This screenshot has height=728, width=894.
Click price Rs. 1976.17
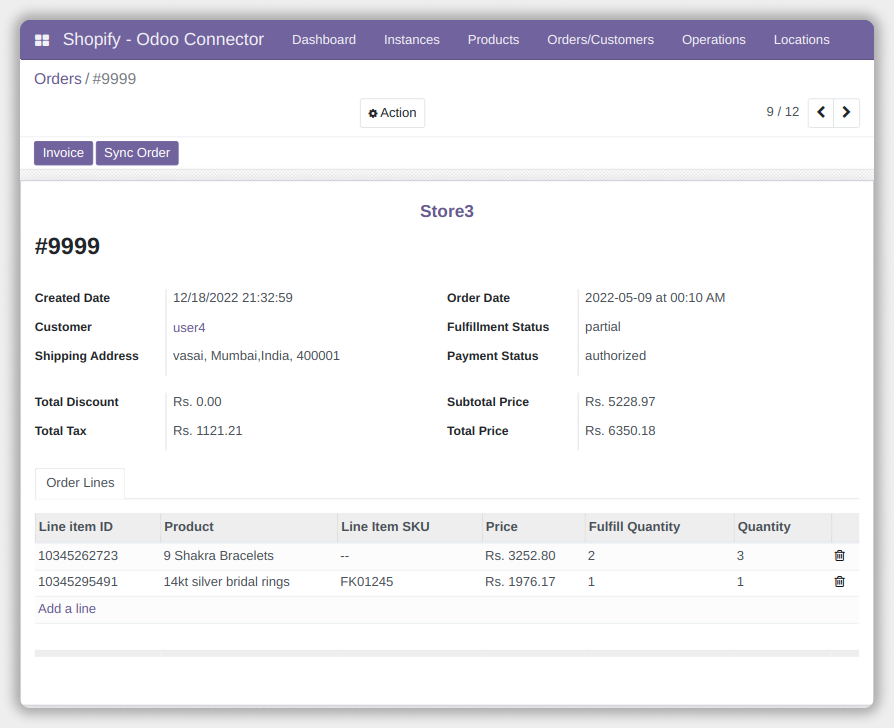point(520,582)
